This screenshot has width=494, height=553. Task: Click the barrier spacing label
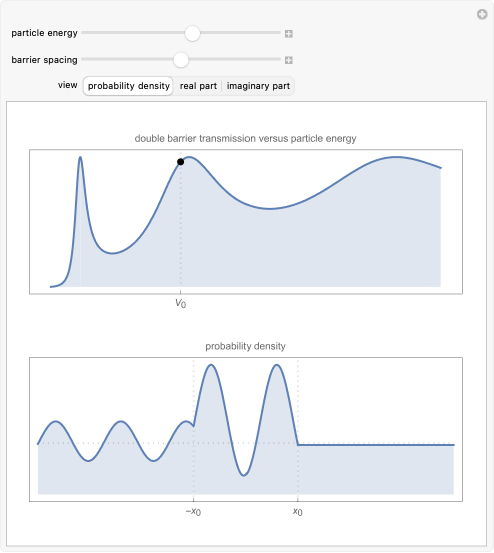pos(44,60)
